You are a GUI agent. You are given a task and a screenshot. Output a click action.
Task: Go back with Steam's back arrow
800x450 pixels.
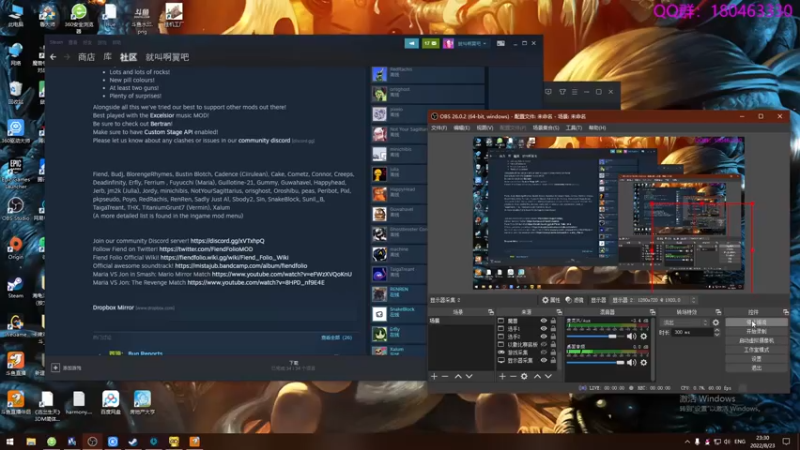click(x=53, y=57)
